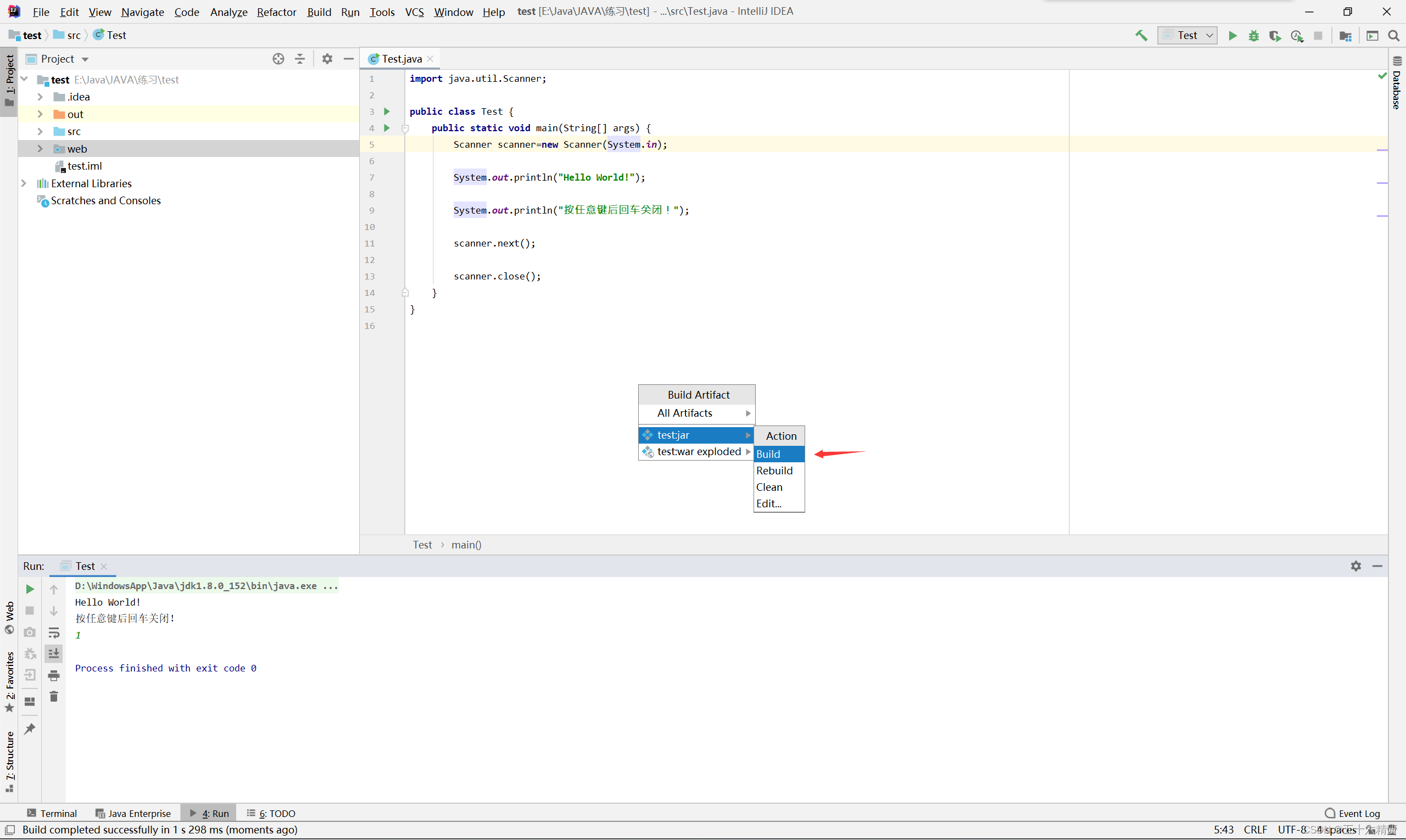
Task: Toggle scroll to end in console
Action: [x=54, y=654]
